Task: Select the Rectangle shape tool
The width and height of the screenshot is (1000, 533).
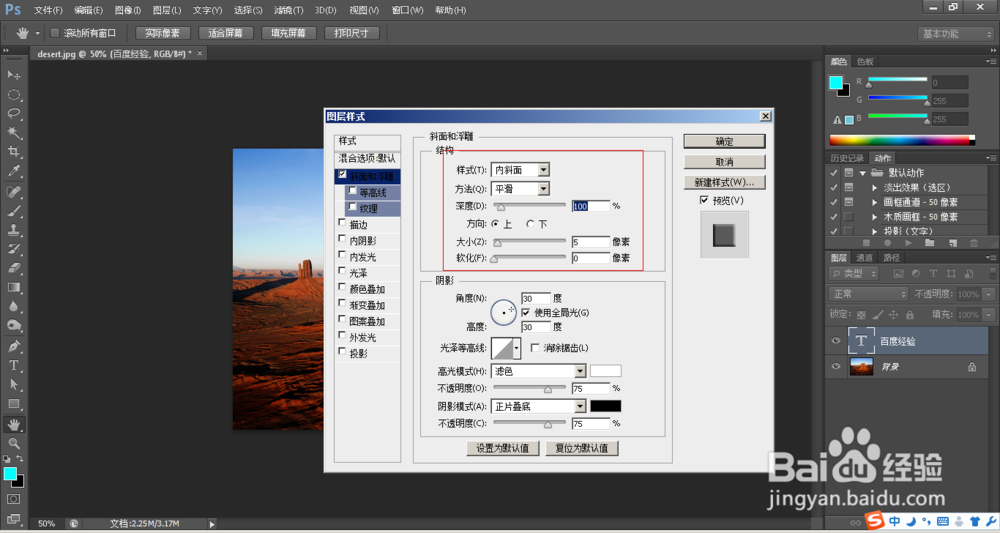Action: 13,404
